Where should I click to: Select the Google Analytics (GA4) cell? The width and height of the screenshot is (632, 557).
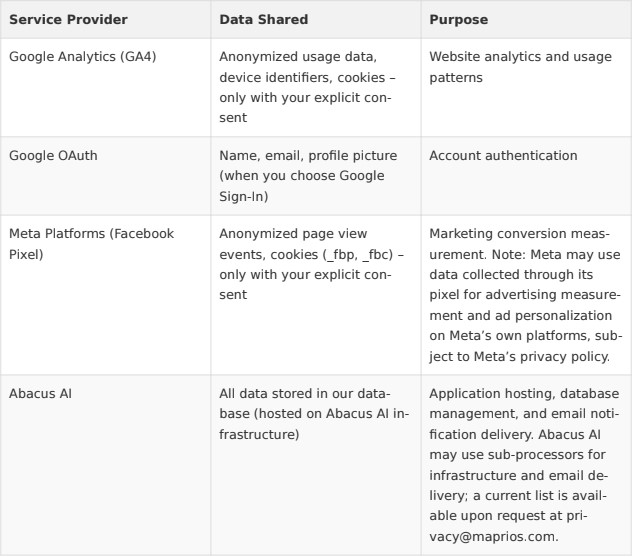106,87
